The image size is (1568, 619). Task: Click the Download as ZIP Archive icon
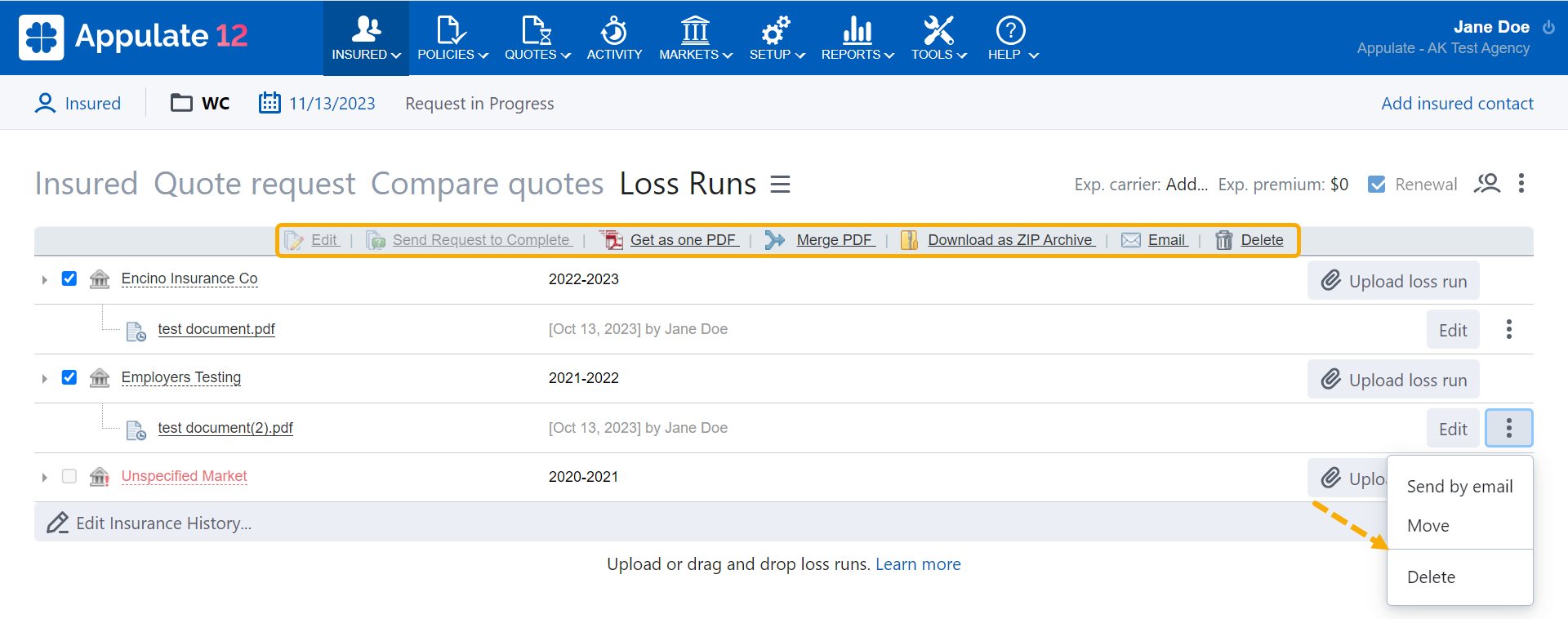click(909, 240)
